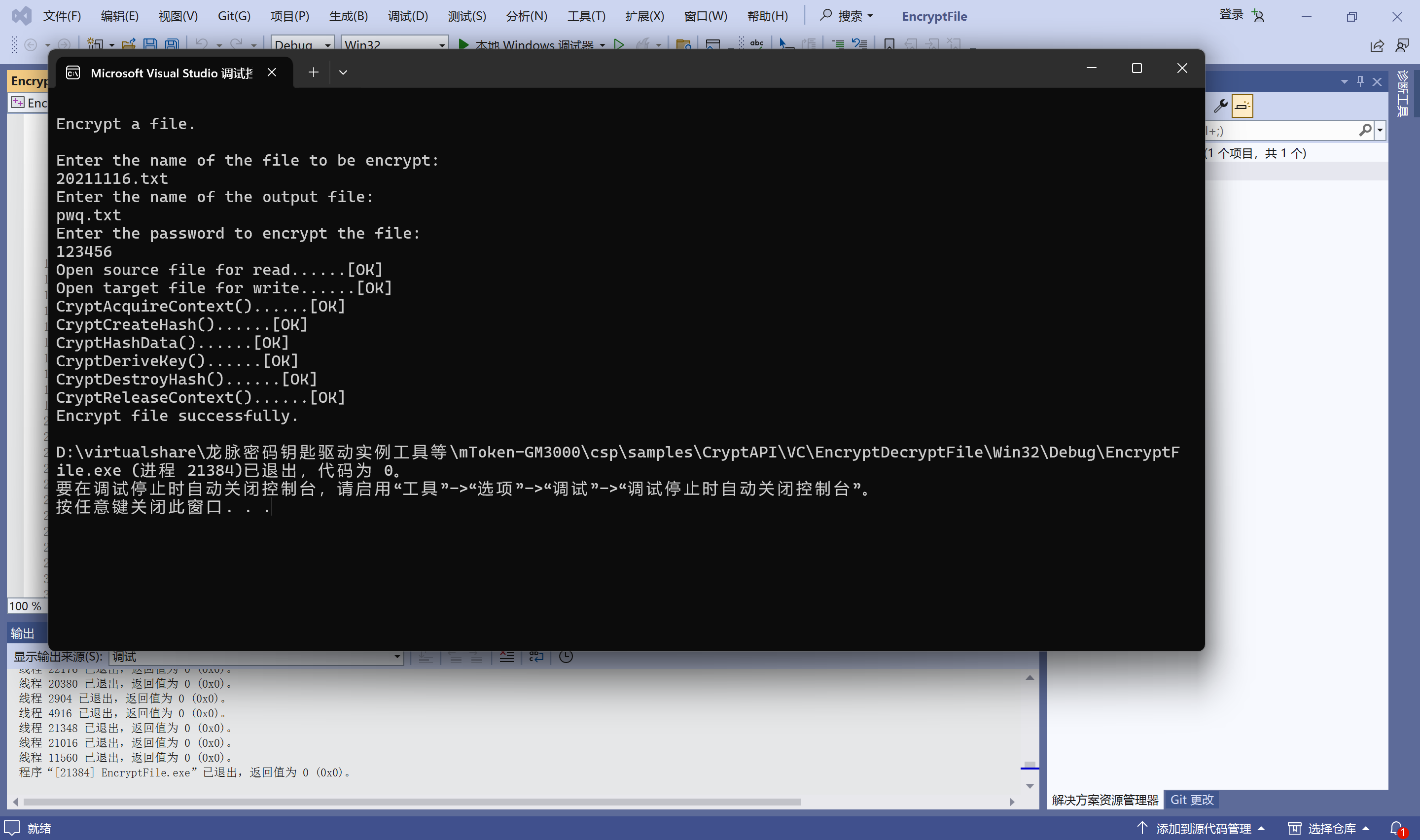Click the live share icon top right
The width and height of the screenshot is (1420, 840).
(x=1377, y=45)
